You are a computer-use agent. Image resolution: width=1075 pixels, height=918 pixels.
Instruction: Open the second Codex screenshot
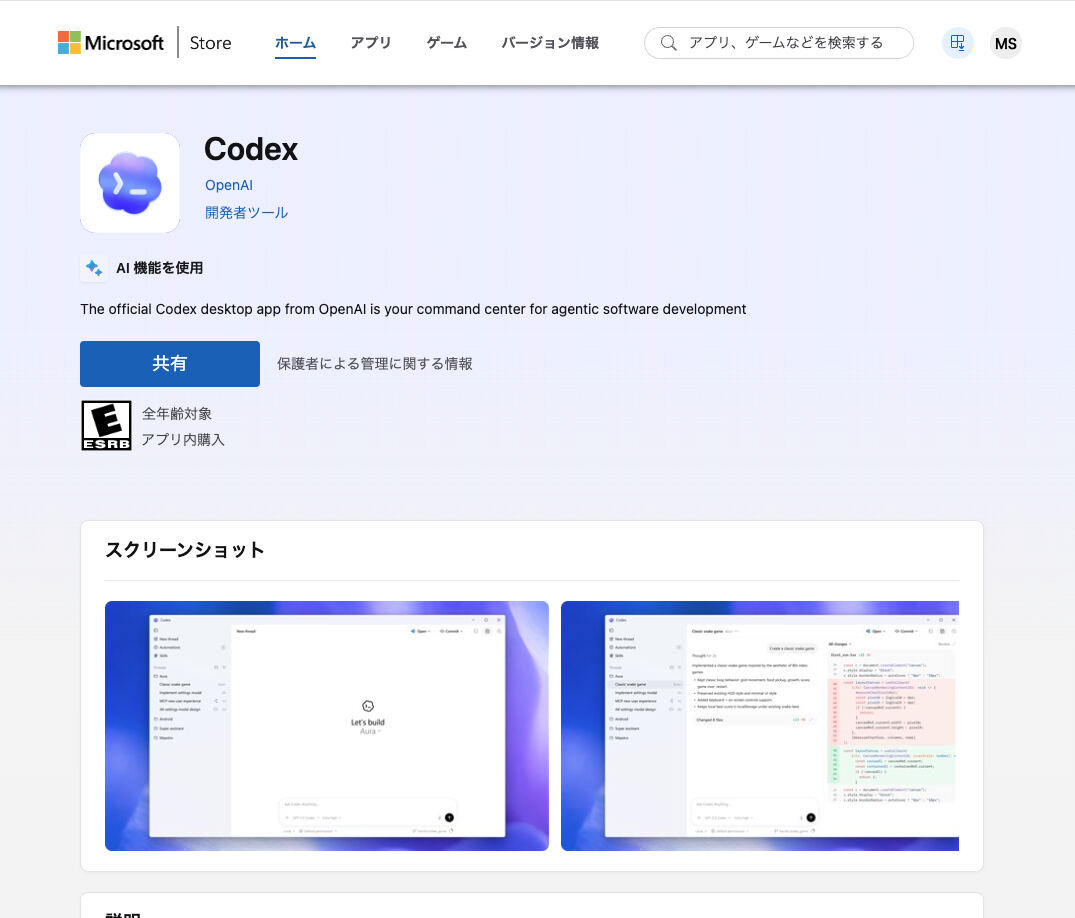point(760,726)
